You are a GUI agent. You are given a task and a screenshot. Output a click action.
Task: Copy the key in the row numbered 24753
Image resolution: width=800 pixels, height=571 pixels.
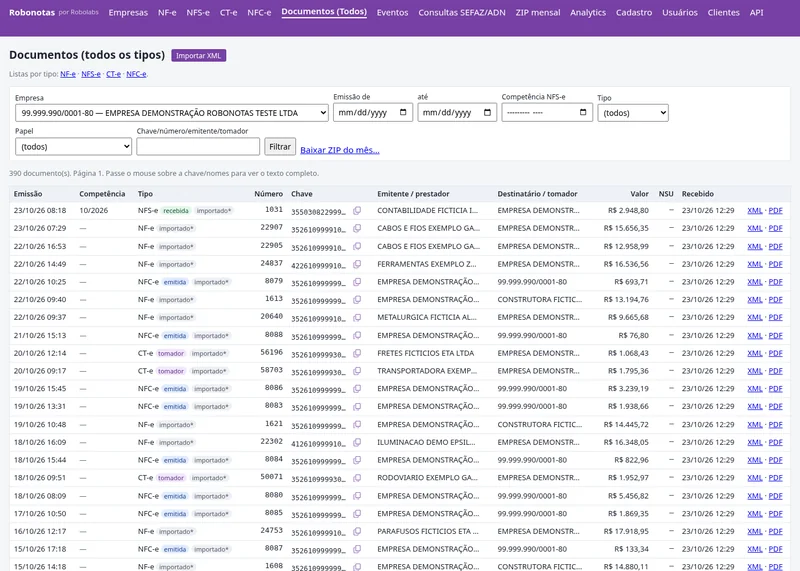[x=357, y=531]
